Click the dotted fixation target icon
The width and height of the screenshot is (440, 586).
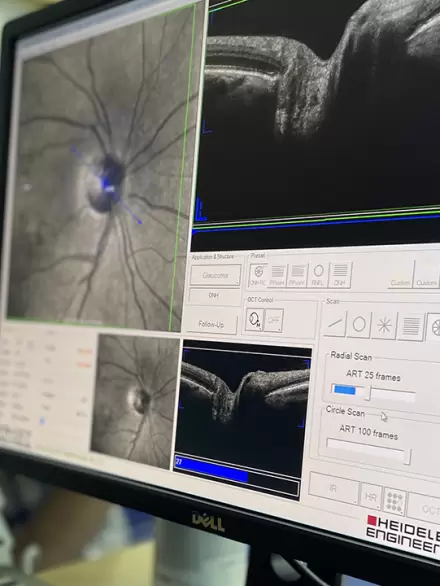click(x=394, y=501)
